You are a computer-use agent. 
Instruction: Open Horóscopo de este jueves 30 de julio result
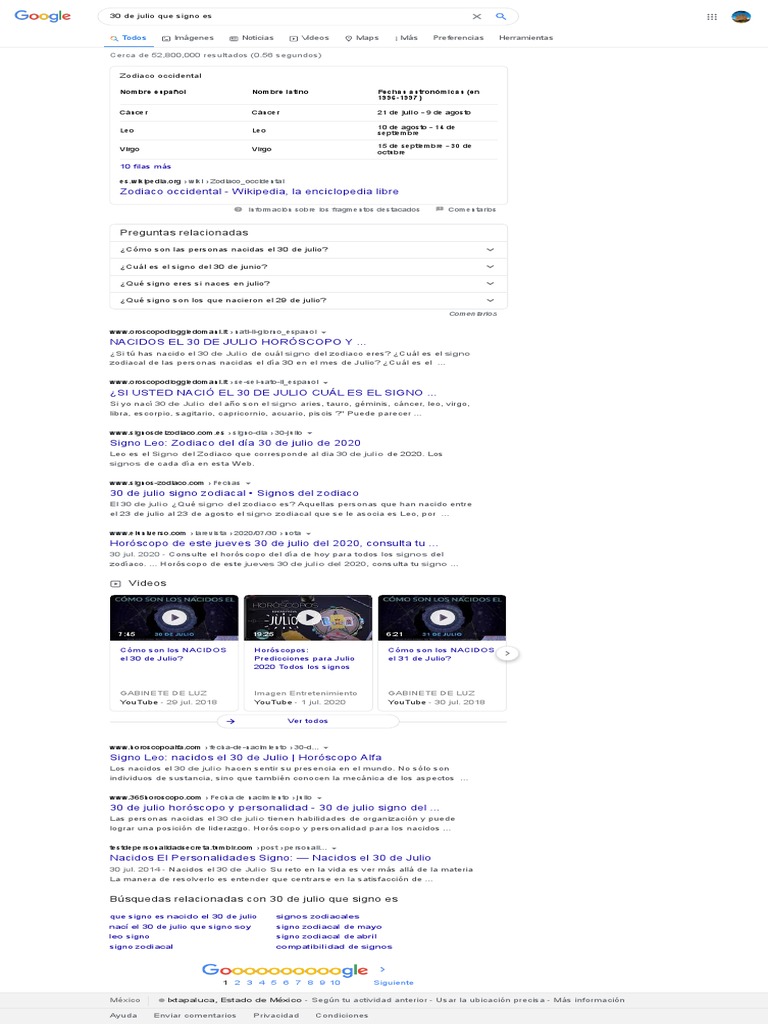coord(274,543)
